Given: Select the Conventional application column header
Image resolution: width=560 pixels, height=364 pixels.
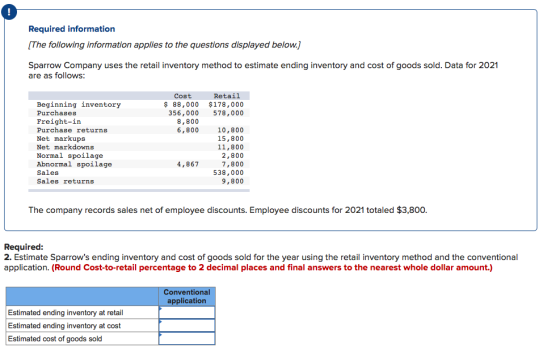Looking at the screenshot, I should coord(187,296).
